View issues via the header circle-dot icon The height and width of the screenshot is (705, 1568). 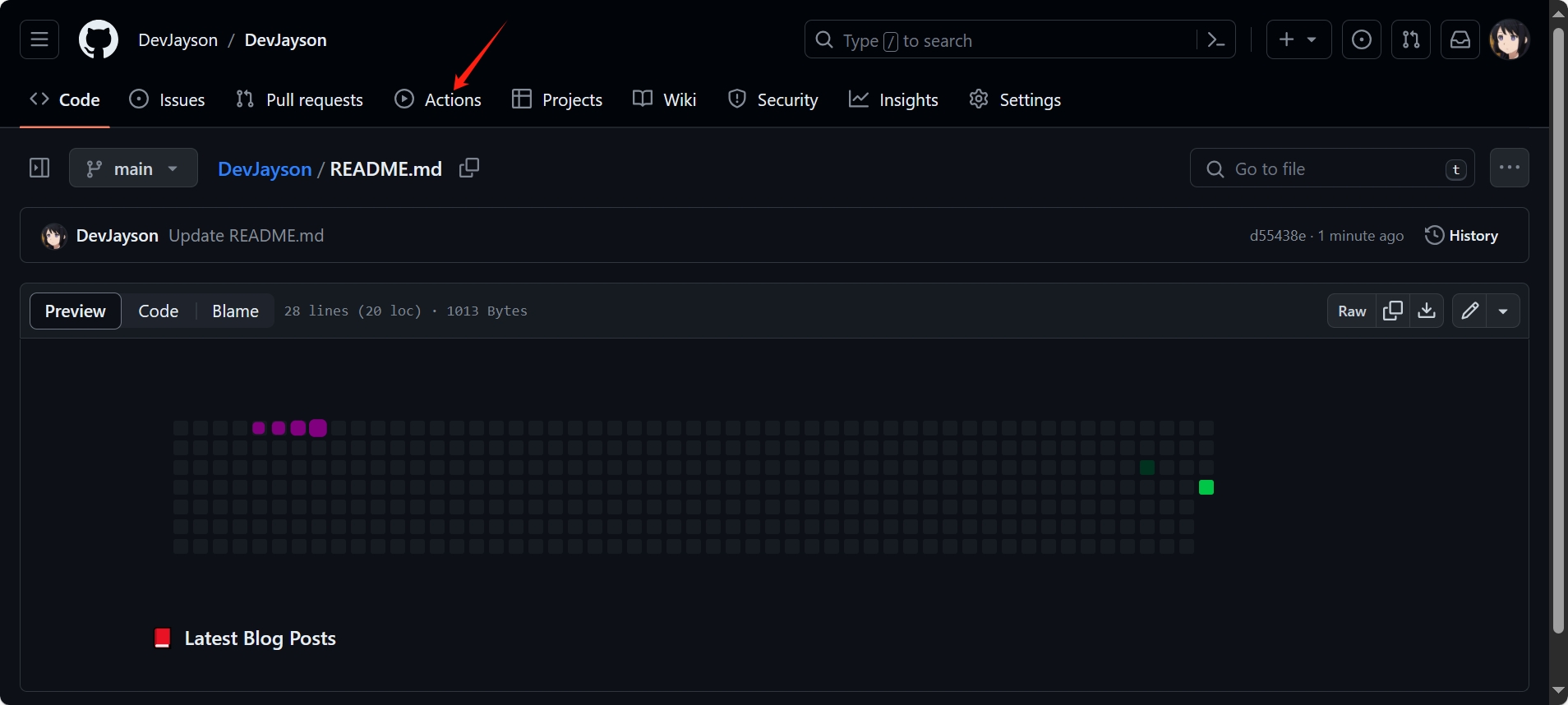click(x=1362, y=39)
